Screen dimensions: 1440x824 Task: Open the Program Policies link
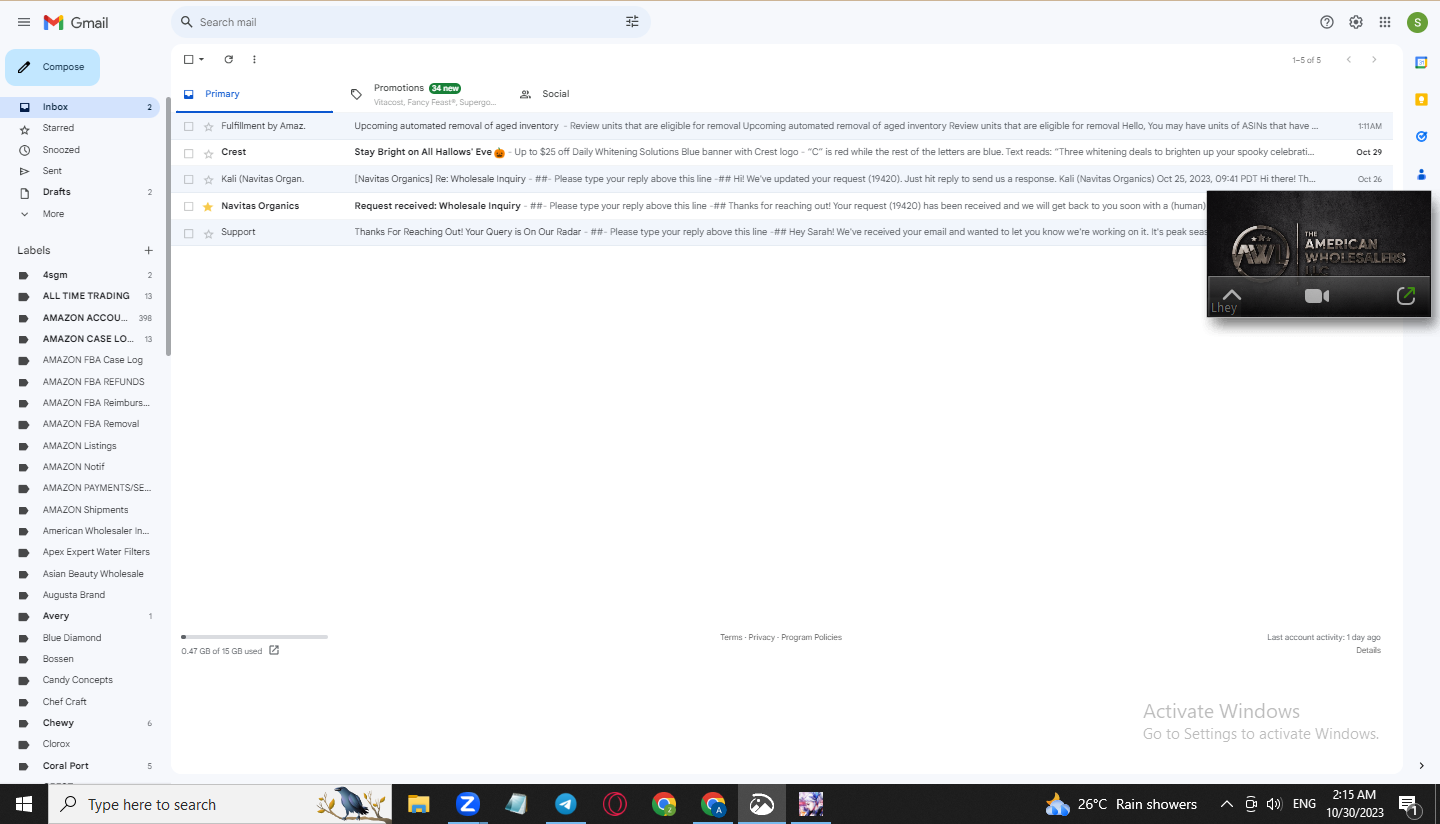(812, 637)
